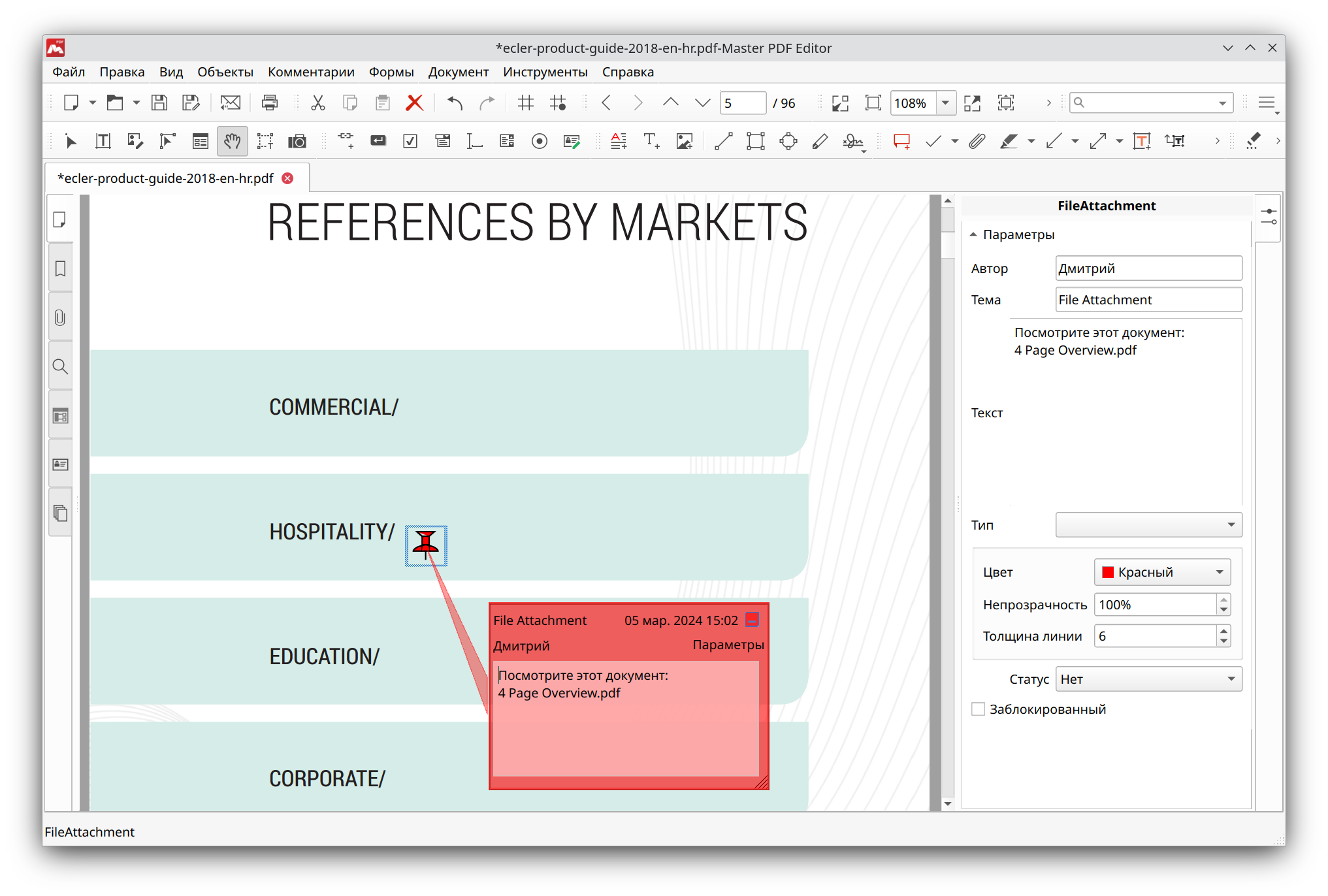Click the red Delete X icon

click(414, 103)
